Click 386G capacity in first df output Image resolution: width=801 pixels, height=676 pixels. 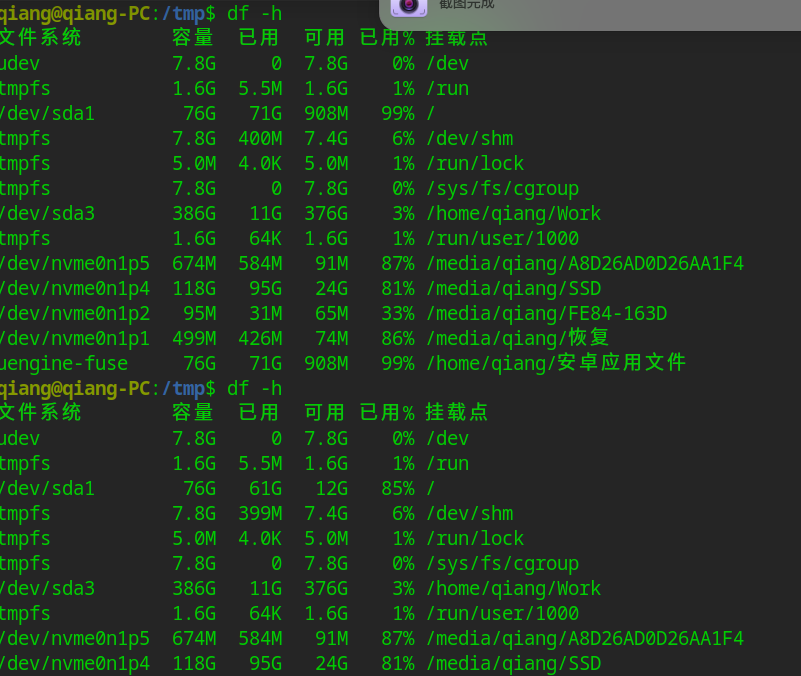click(194, 214)
